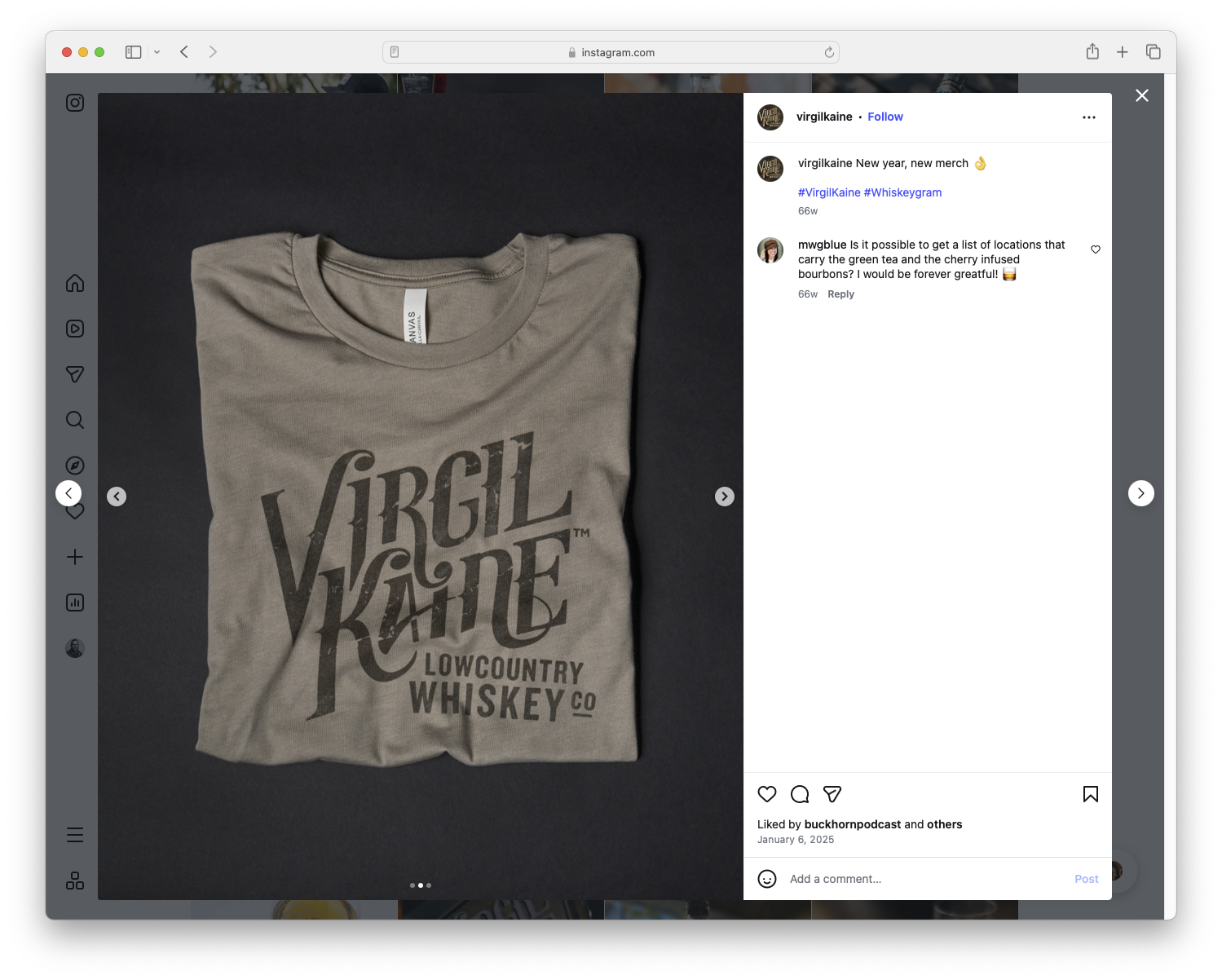Image resolution: width=1222 pixels, height=980 pixels.
Task: Open the comment speech bubble under the post
Action: tap(800, 794)
